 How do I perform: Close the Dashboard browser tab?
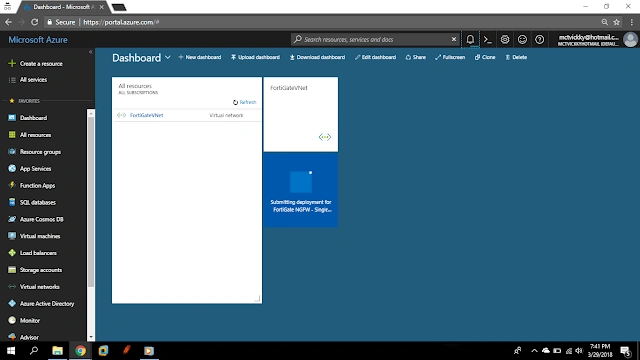[102, 7]
